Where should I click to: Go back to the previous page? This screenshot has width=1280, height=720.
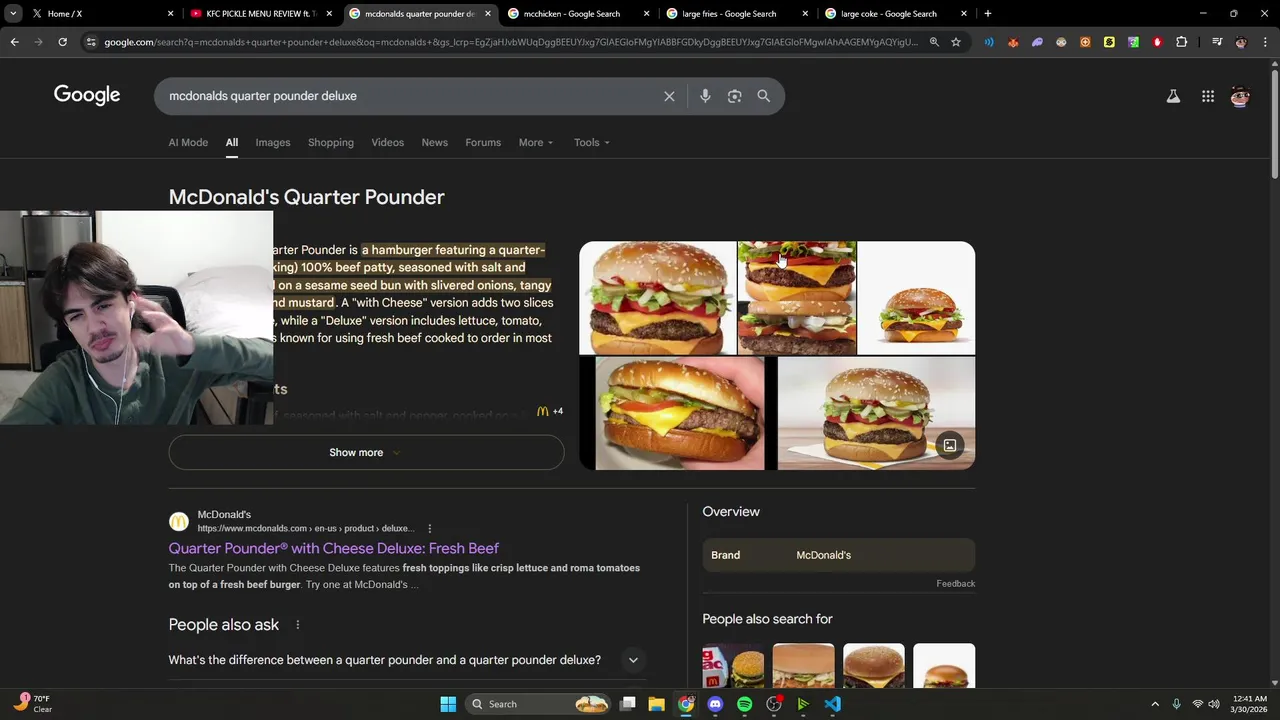(x=14, y=42)
